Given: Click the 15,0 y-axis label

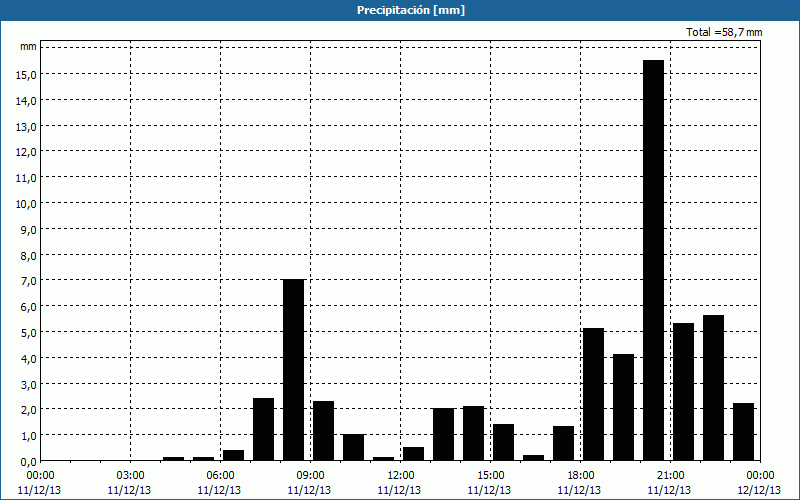Looking at the screenshot, I should (x=26, y=74).
